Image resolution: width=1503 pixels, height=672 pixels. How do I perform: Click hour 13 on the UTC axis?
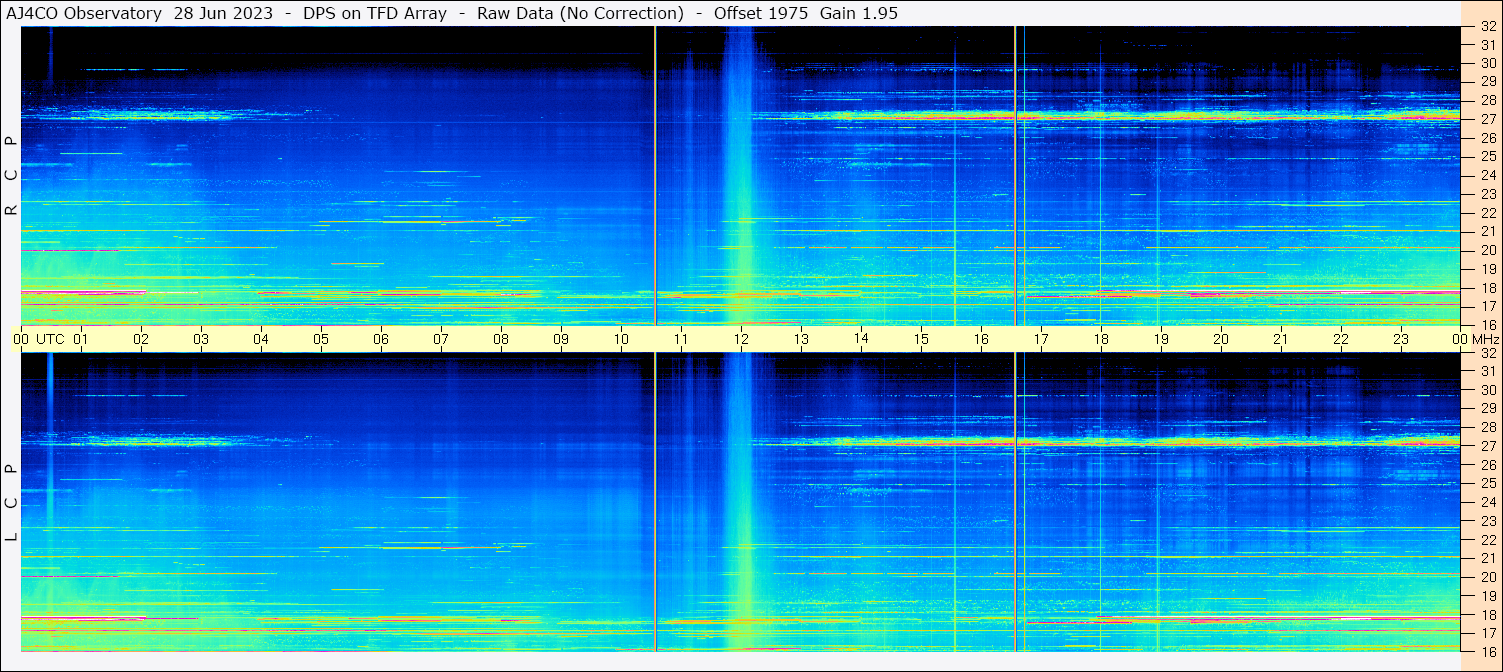tap(801, 339)
